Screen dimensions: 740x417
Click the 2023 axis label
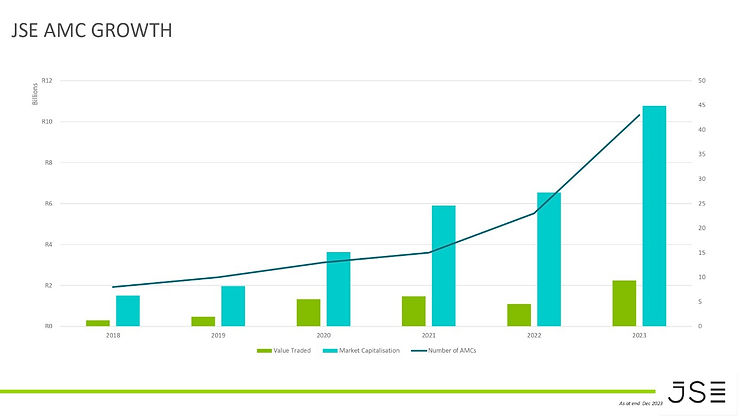coord(639,335)
